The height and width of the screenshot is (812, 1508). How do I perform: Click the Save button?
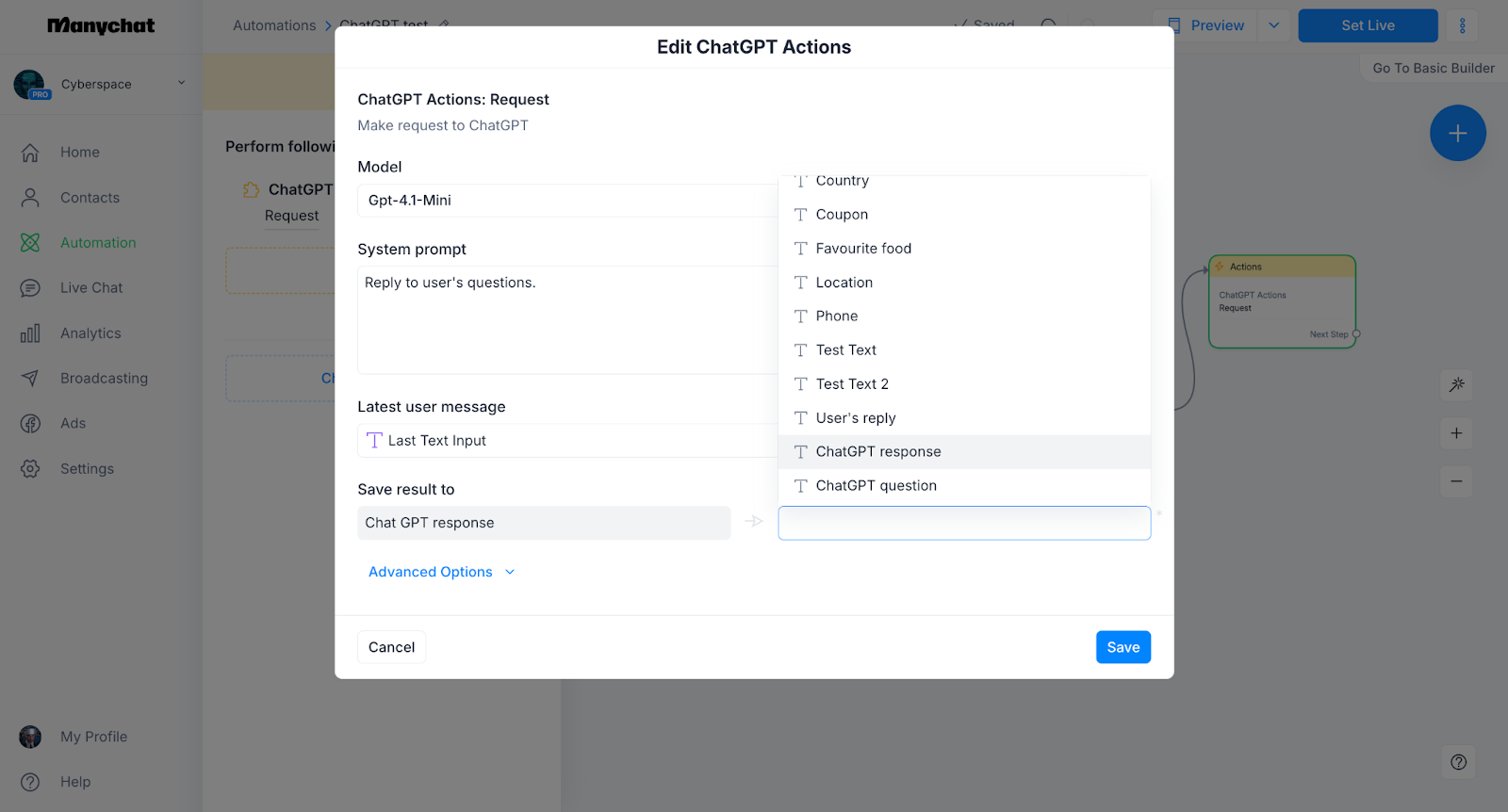[x=1123, y=647]
